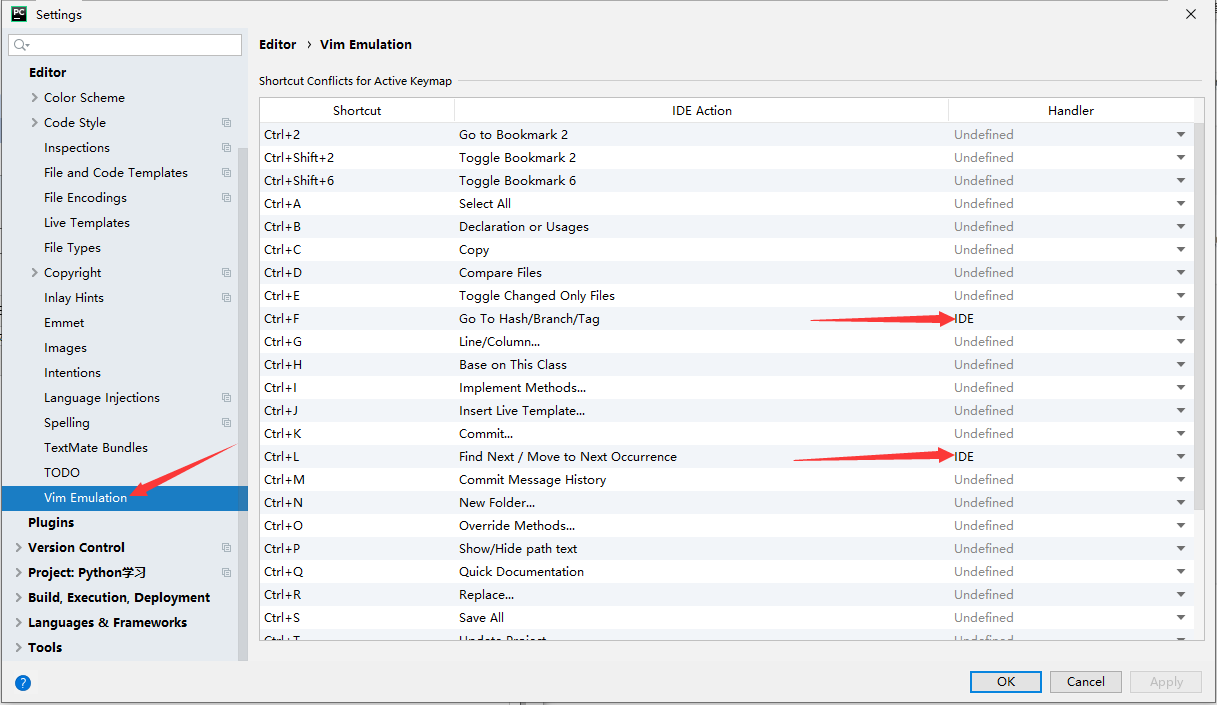Expand the Color Scheme tree node
Image resolution: width=1217 pixels, height=705 pixels.
coord(35,98)
